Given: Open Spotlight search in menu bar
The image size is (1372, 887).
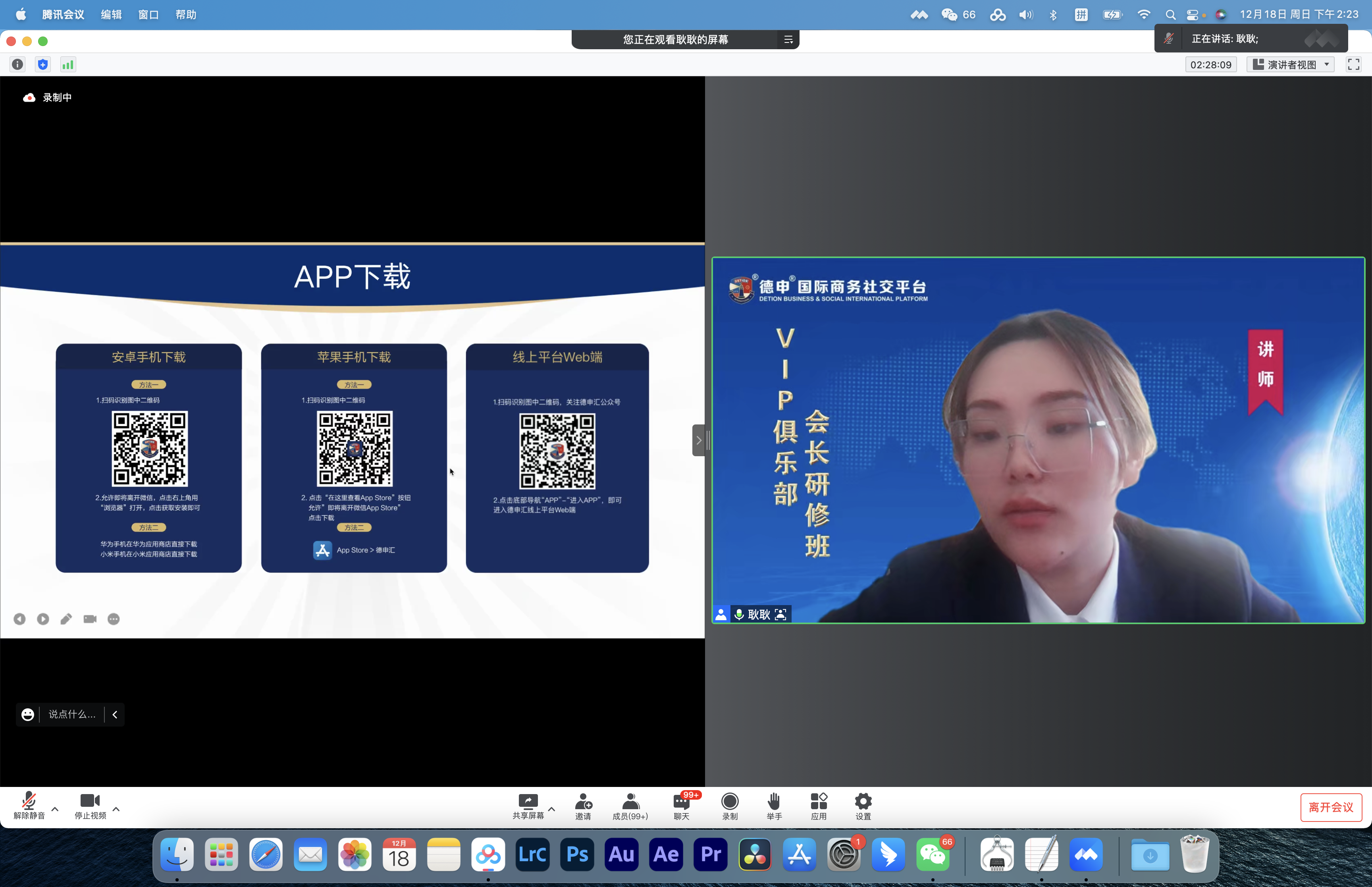Looking at the screenshot, I should pos(1170,14).
